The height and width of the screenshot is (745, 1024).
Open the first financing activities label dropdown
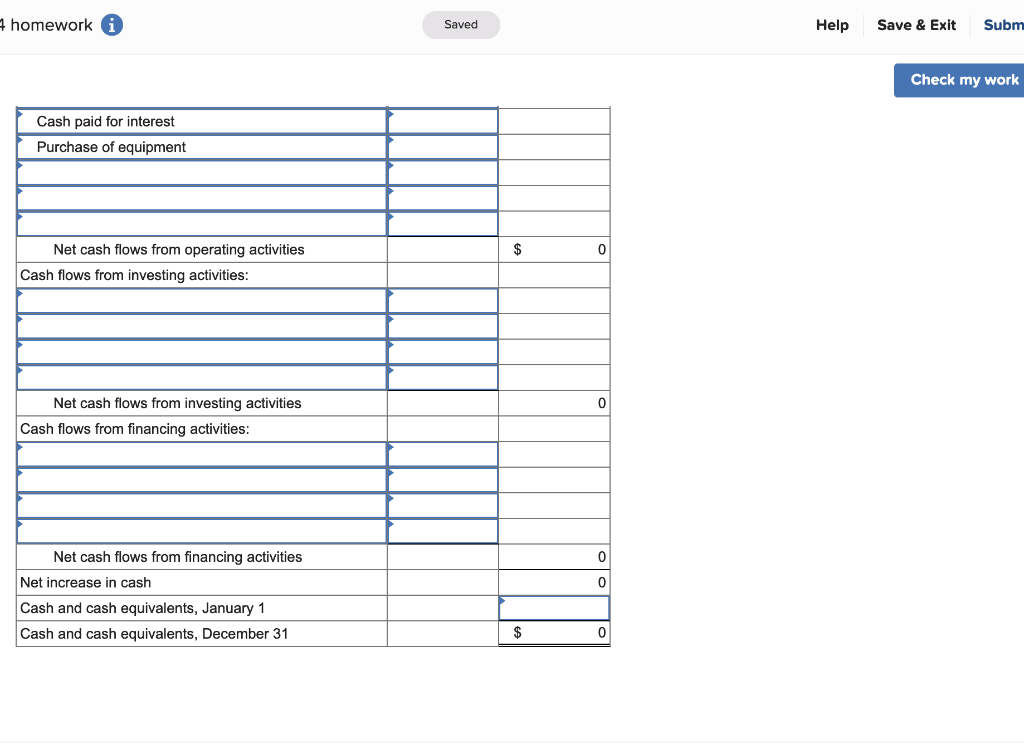tap(200, 454)
